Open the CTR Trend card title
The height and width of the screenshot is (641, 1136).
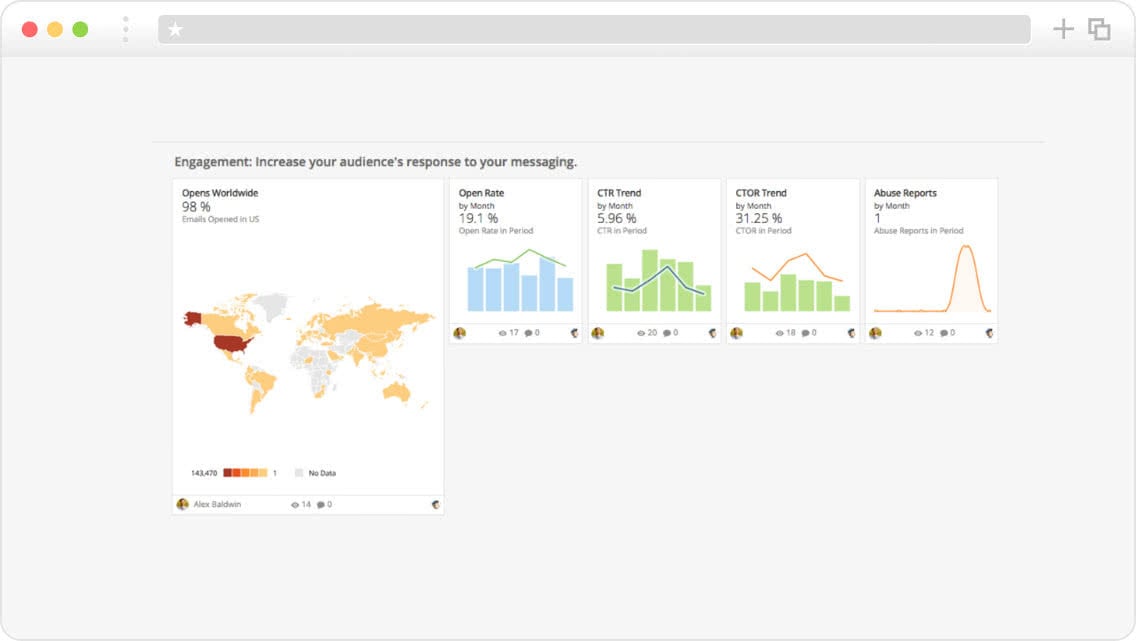[x=619, y=193]
